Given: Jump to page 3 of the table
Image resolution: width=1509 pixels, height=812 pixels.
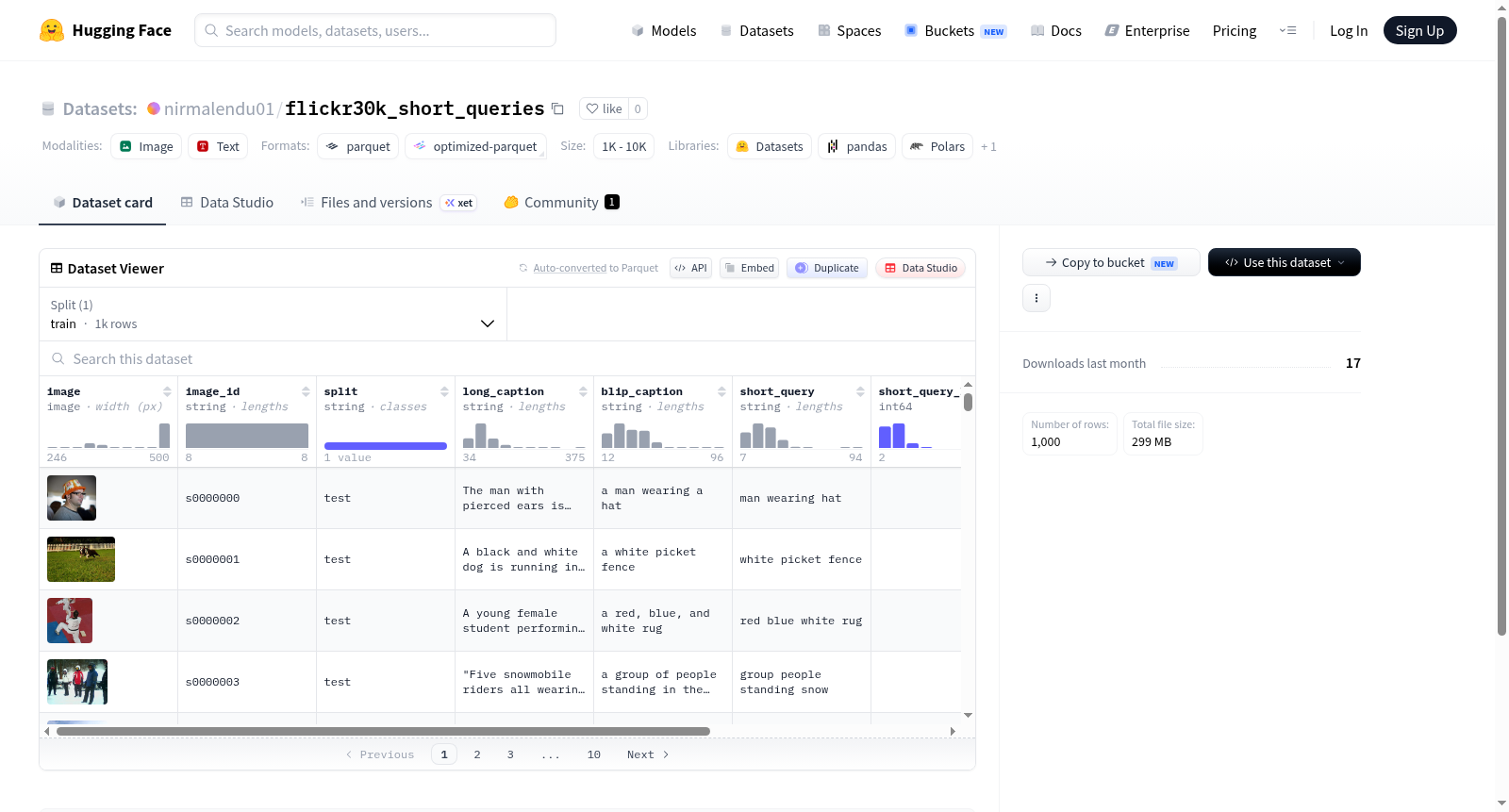Looking at the screenshot, I should point(510,754).
